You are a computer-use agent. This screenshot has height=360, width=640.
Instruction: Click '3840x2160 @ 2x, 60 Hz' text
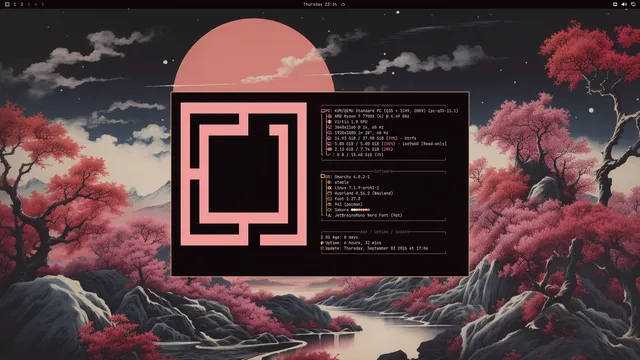pos(359,127)
